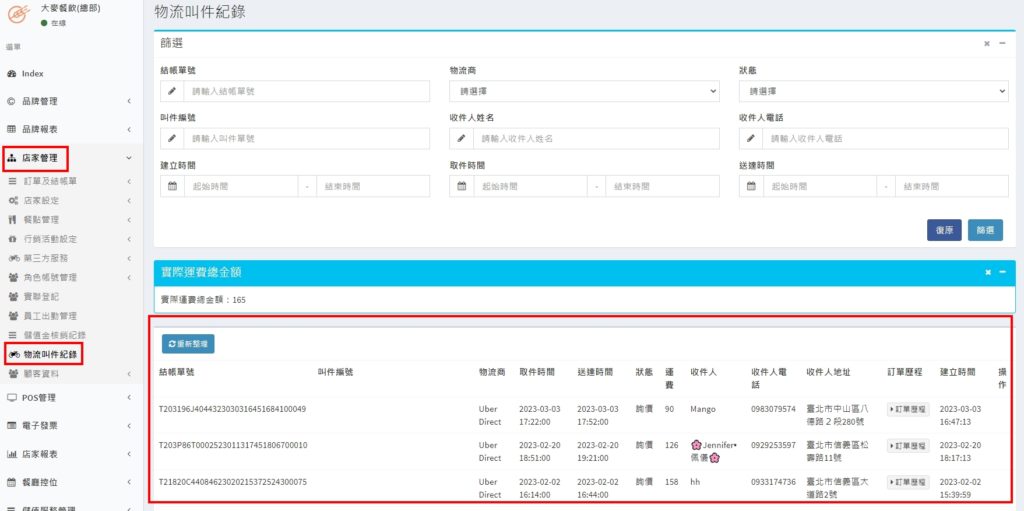Collapse the 篩選 filter panel with minus icon
The height and width of the screenshot is (511, 1024).
[x=1002, y=44]
